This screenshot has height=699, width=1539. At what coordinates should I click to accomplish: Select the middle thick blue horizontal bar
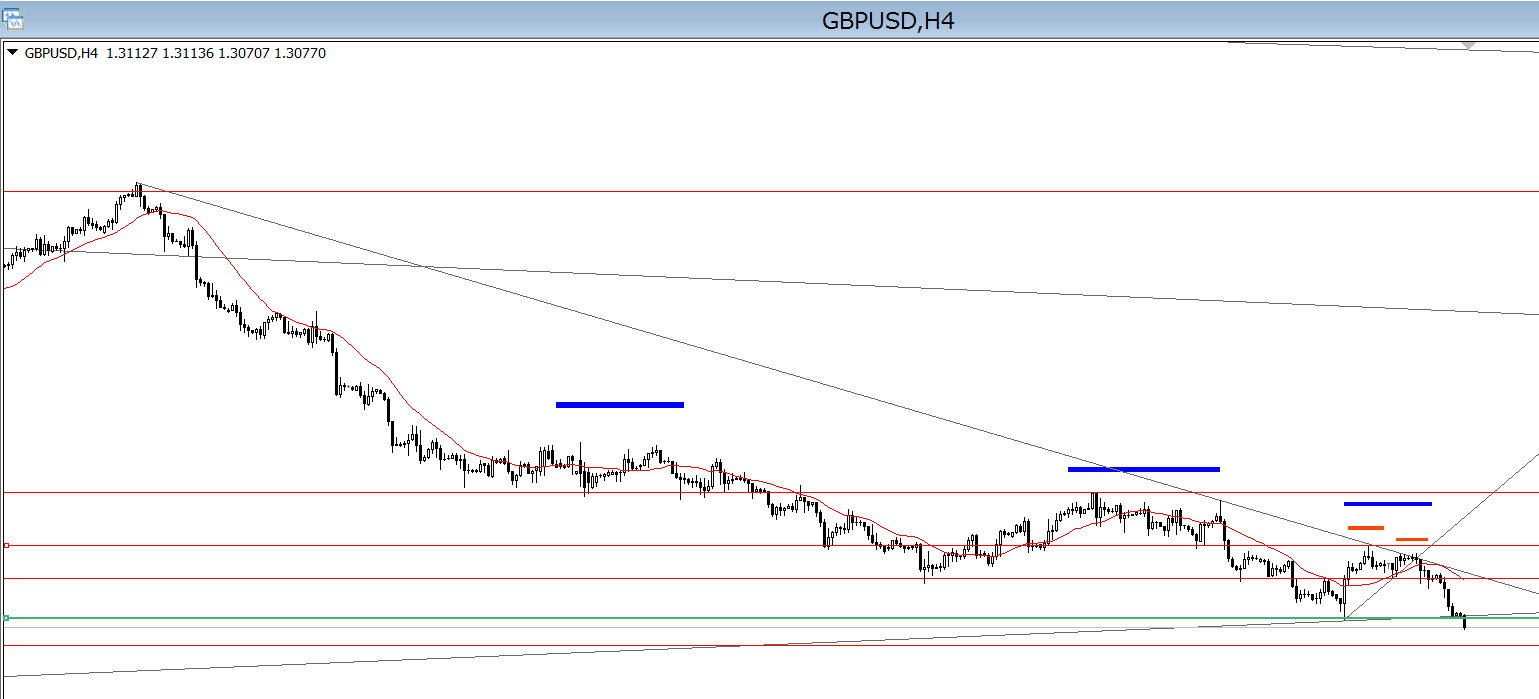[x=1144, y=469]
